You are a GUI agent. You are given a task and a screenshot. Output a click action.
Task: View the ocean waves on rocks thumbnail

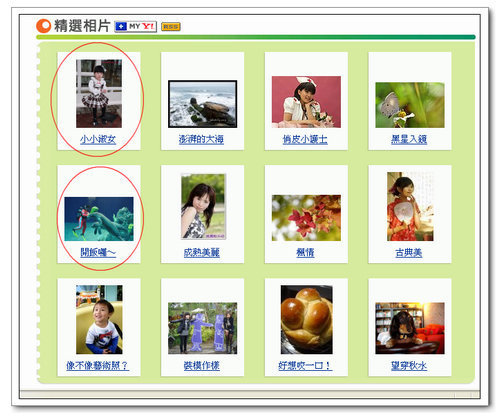click(x=203, y=104)
